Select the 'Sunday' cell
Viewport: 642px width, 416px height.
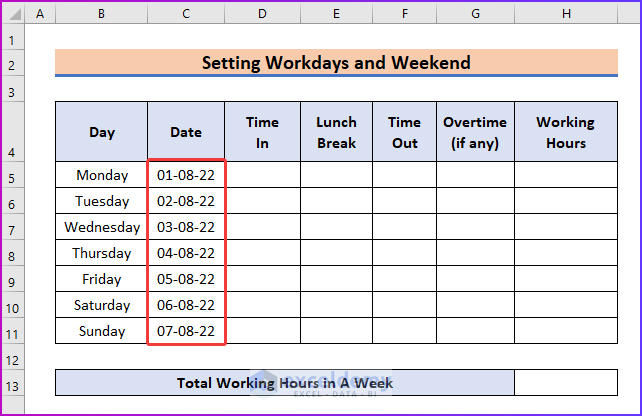[x=102, y=331]
